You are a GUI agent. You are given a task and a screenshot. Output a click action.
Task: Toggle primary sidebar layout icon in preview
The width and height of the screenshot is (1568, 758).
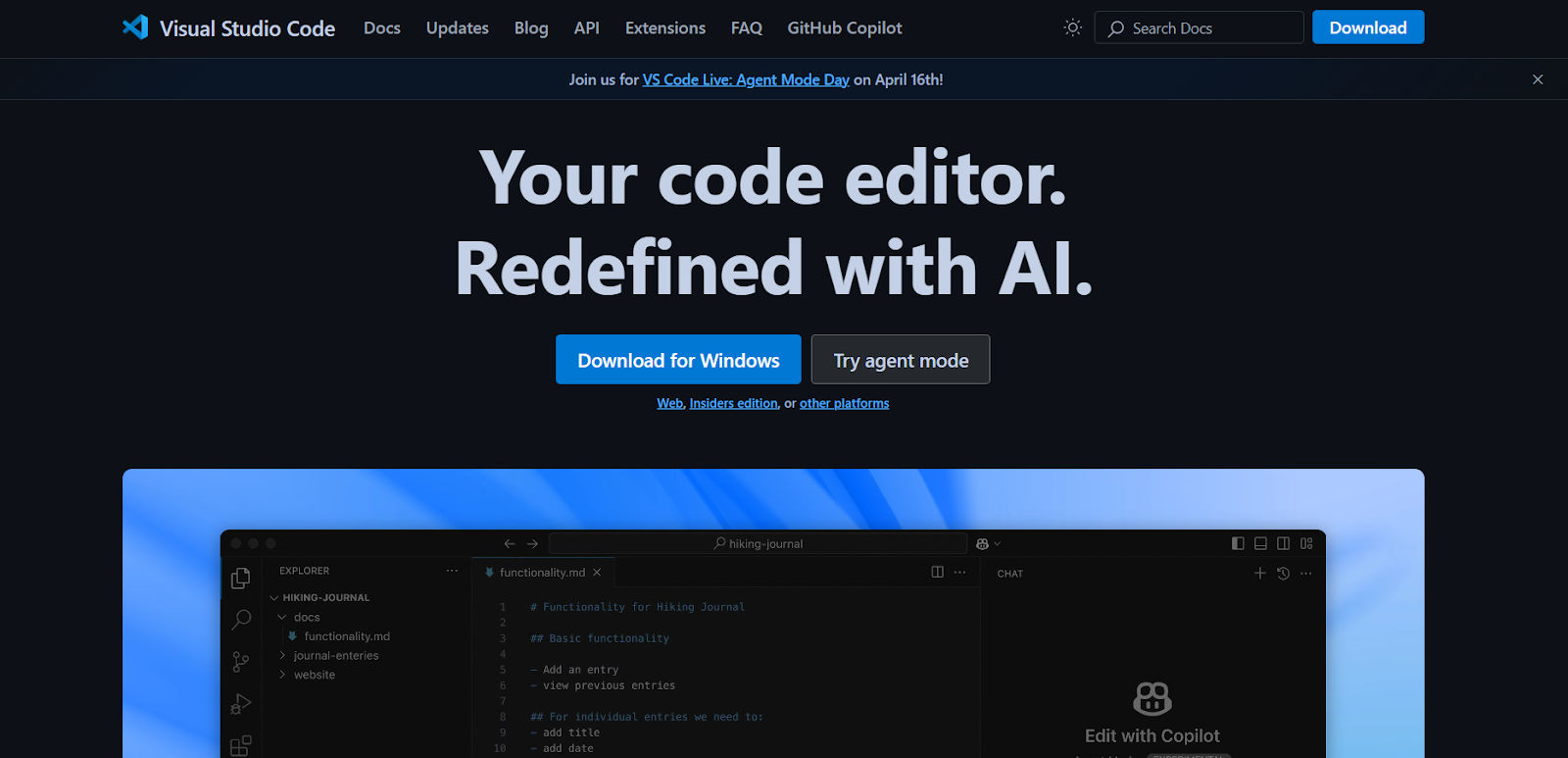[1238, 543]
